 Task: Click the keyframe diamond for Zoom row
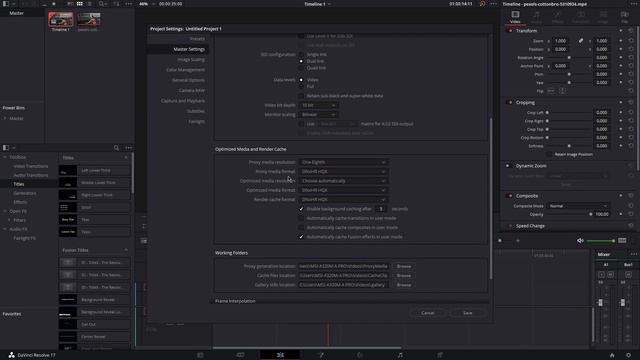click(621, 41)
